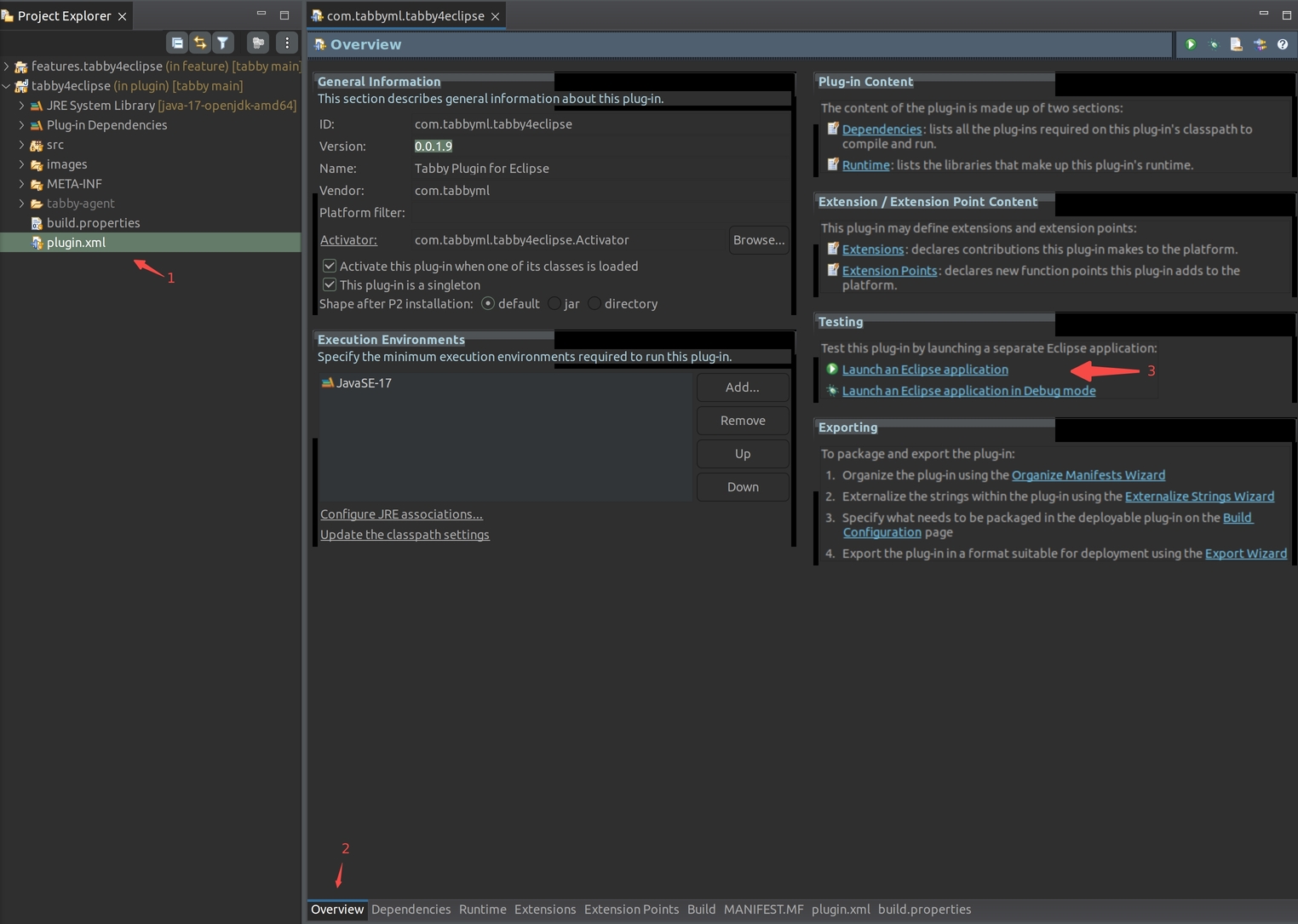Expand the images folder
Image resolution: width=1298 pixels, height=924 pixels.
21,164
